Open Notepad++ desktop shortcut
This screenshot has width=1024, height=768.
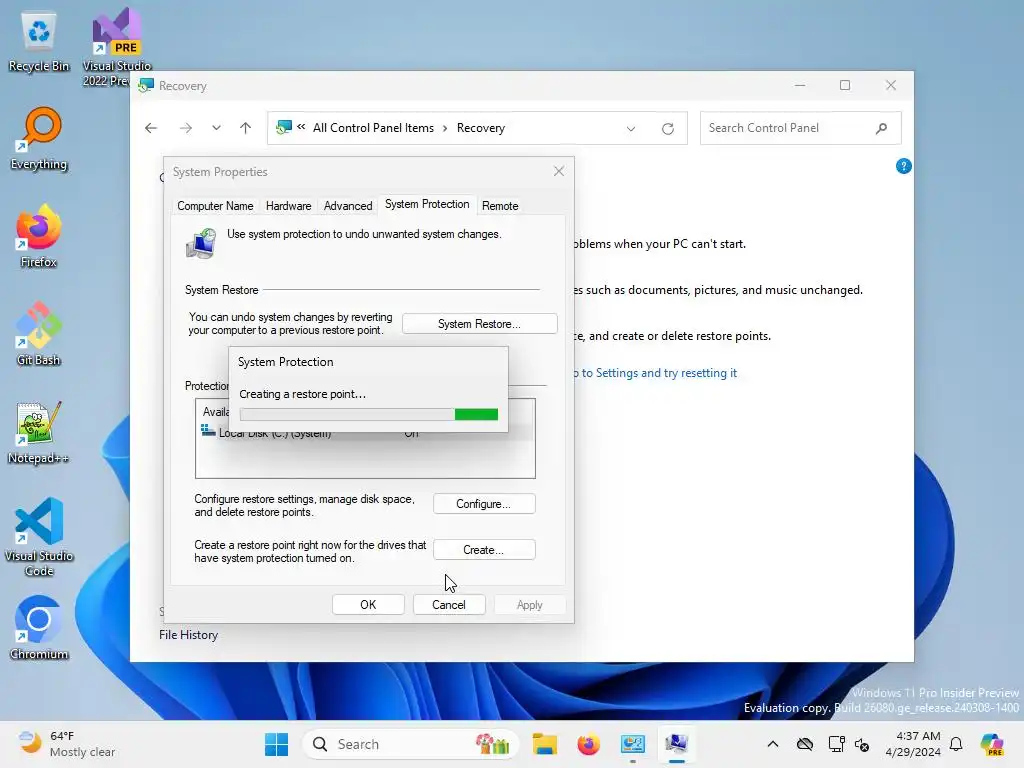(39, 432)
